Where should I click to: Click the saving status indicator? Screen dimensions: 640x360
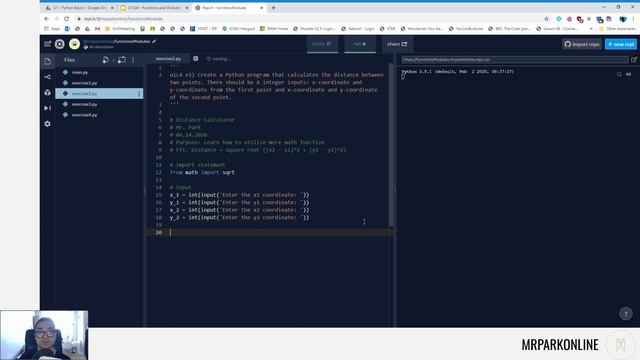point(219,59)
